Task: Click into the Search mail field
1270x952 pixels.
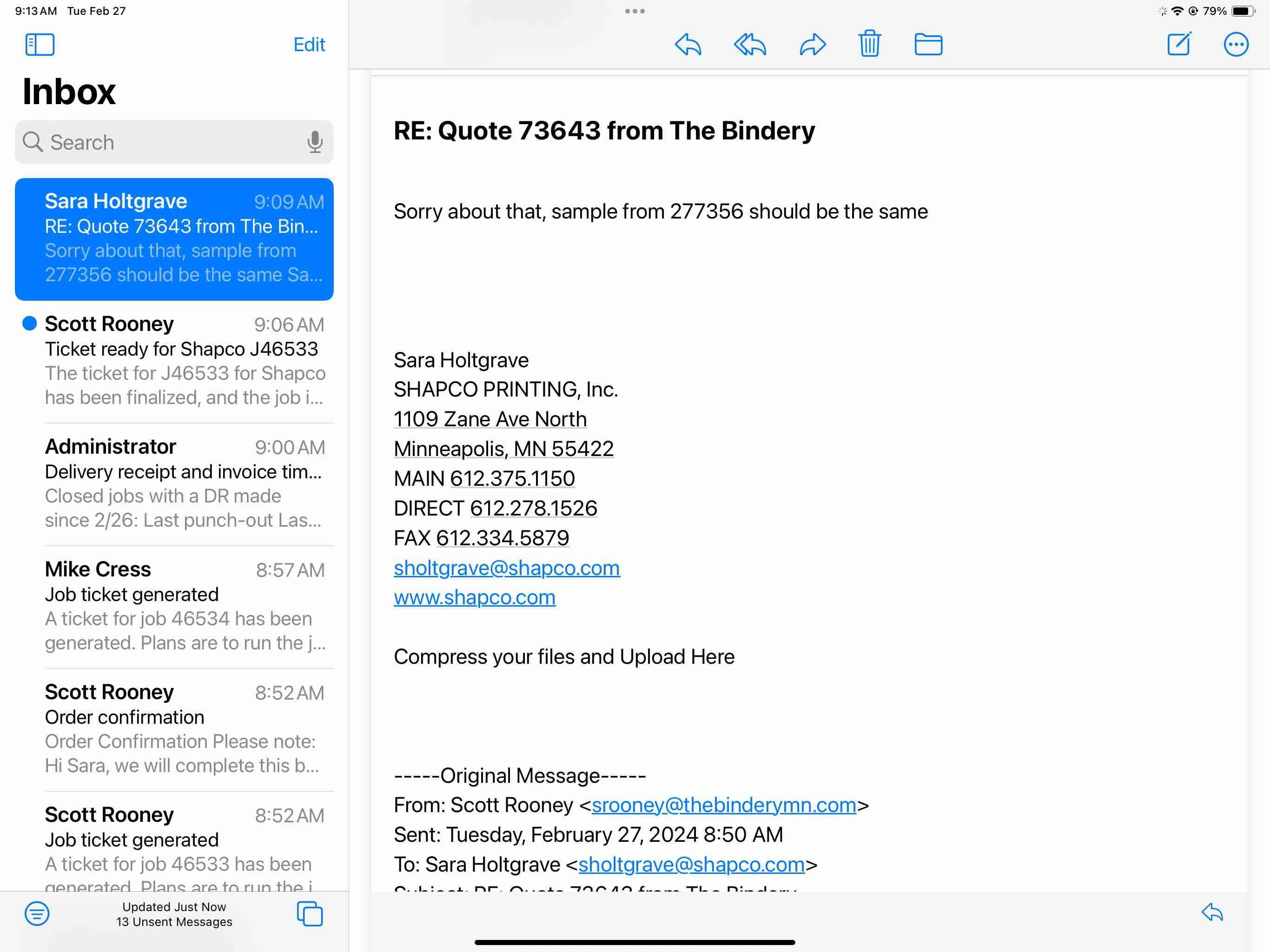Action: (166, 142)
